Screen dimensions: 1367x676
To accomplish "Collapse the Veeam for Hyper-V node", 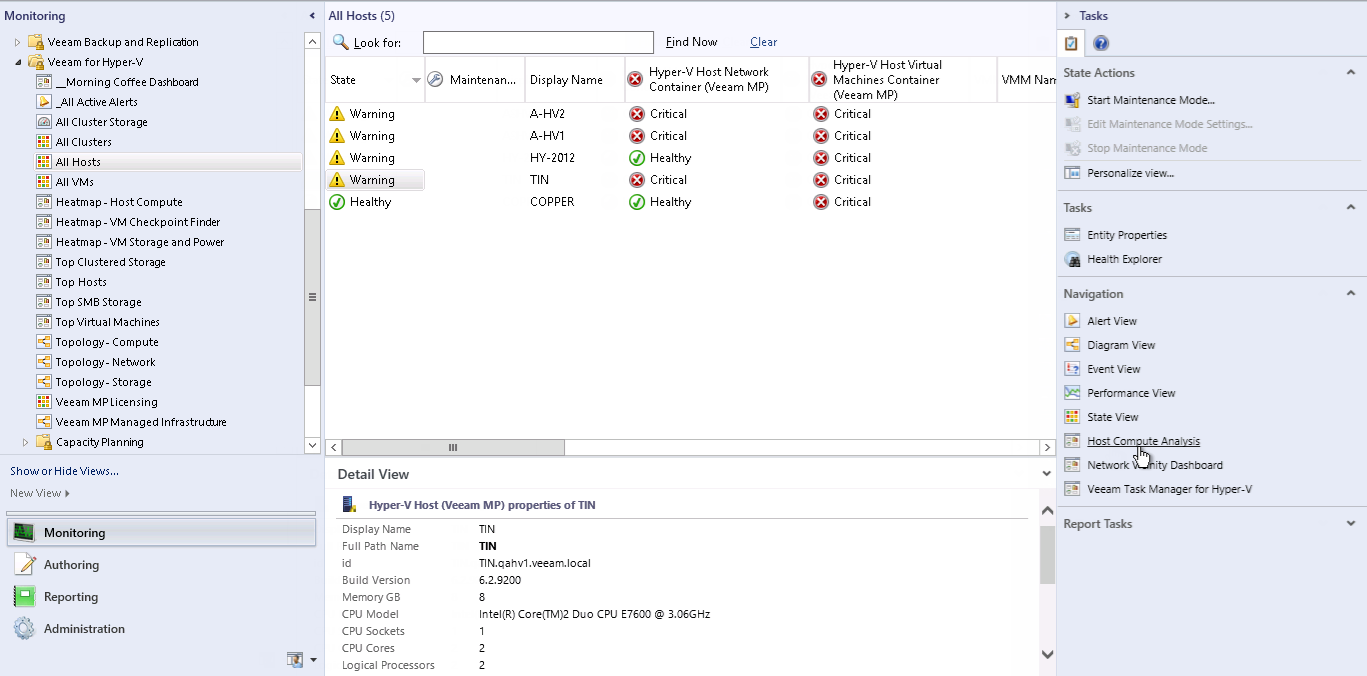I will 17,62.
